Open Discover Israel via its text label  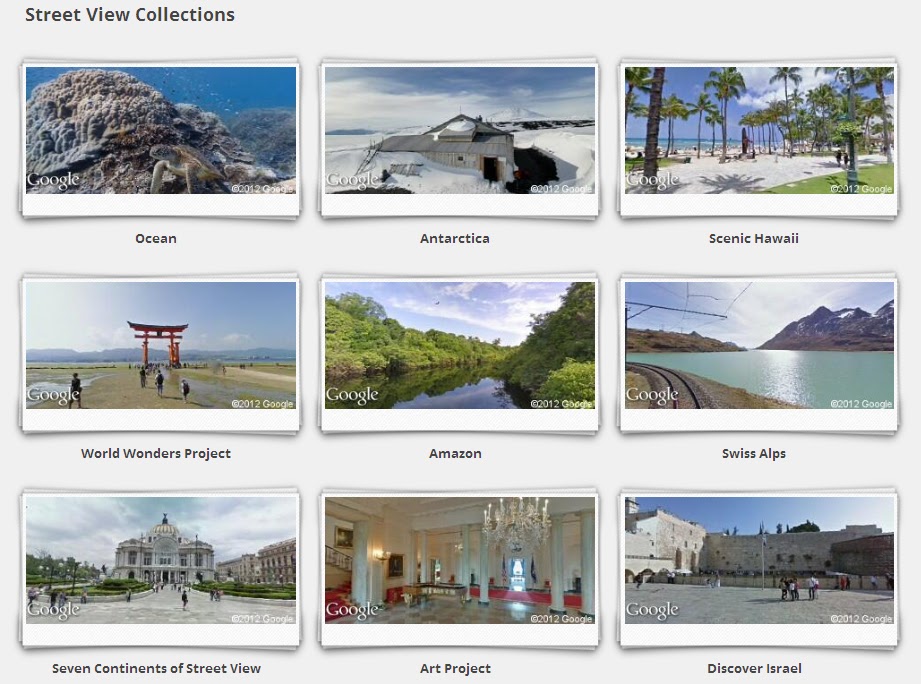753,668
